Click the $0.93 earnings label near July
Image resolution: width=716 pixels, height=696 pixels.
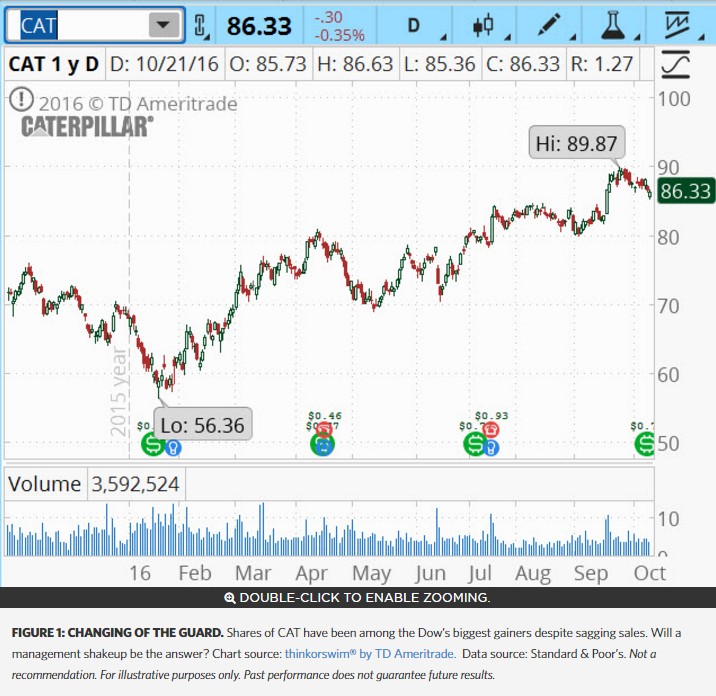click(x=492, y=416)
